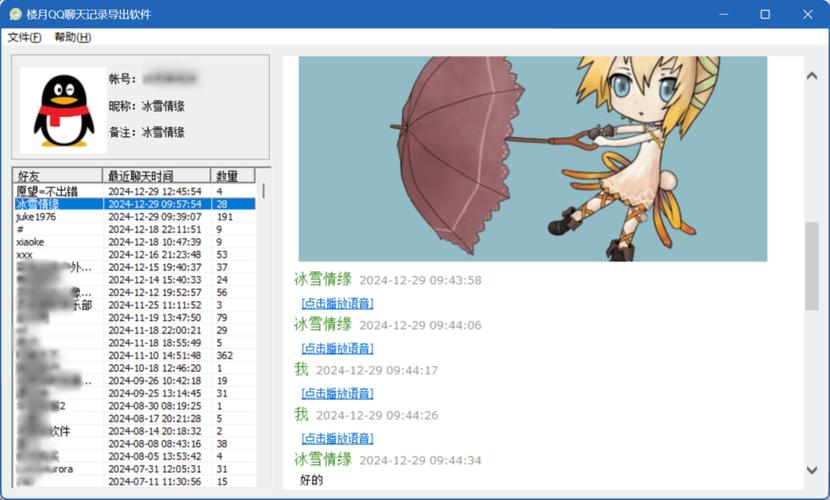Screen dimensions: 830x500
Task: Click the anime girl umbrella image
Action: [x=532, y=158]
